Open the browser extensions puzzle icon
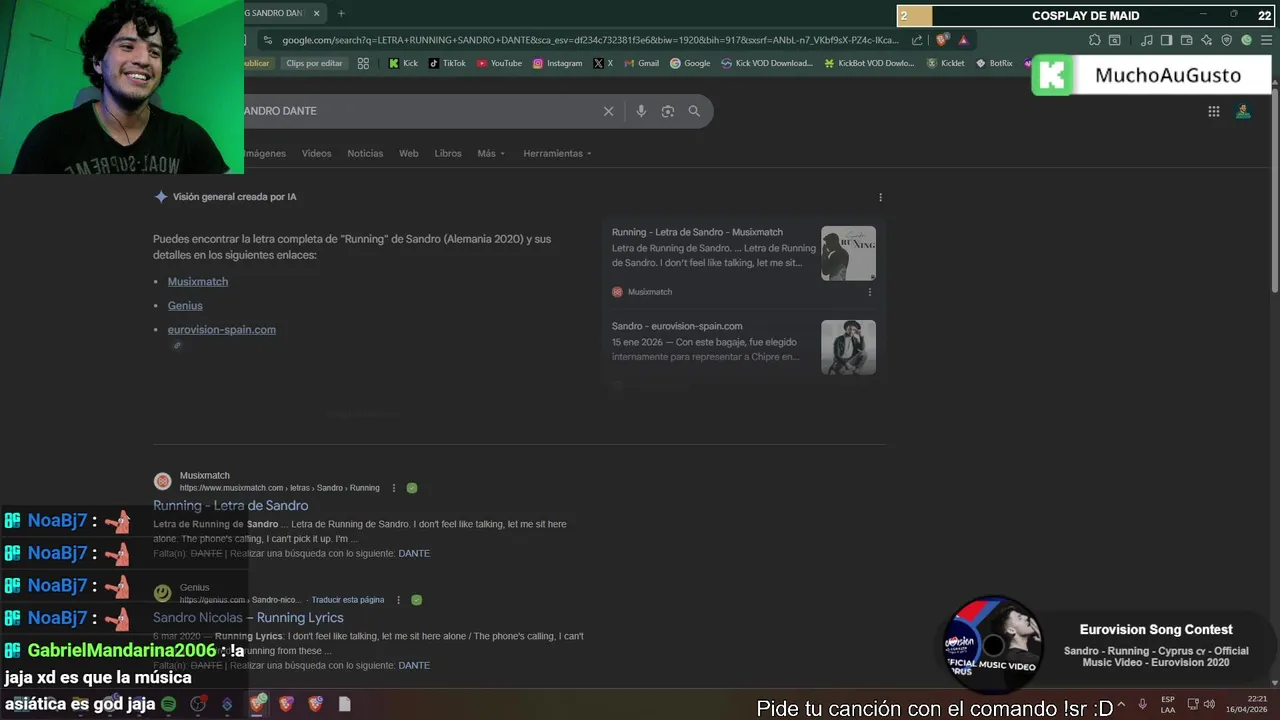 click(x=1094, y=40)
